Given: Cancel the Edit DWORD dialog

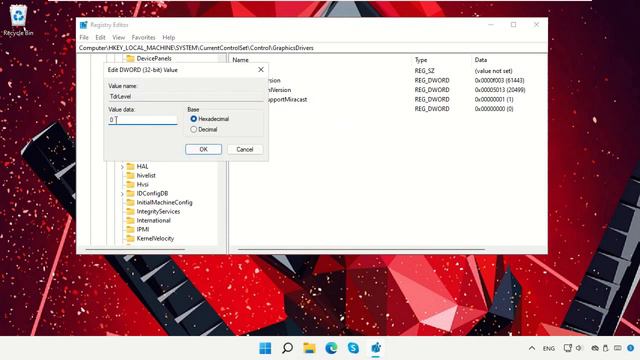Looking at the screenshot, I should tap(245, 149).
